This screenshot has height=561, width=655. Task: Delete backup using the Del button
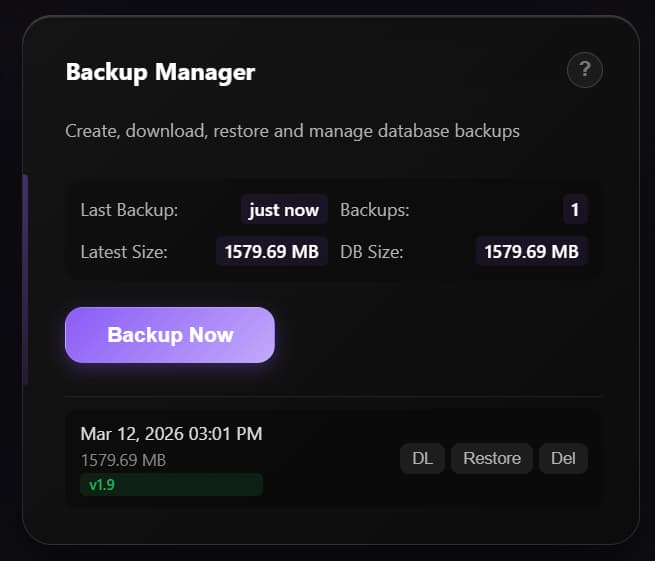click(x=563, y=458)
